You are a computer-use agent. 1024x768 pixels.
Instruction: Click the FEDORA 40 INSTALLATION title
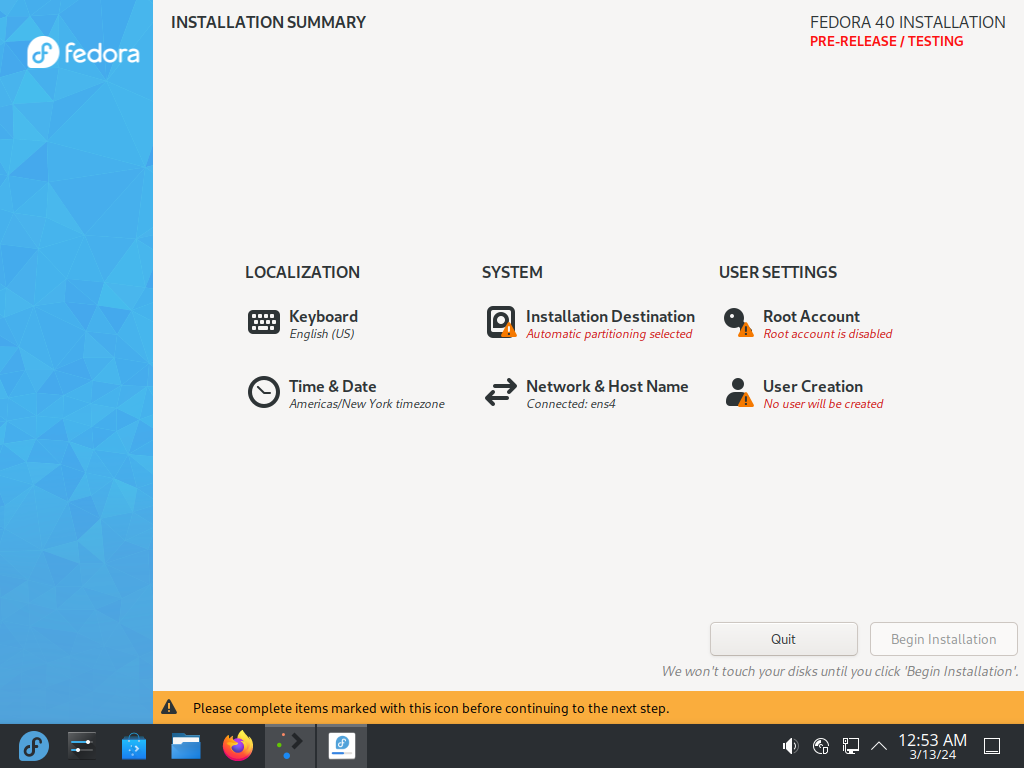(907, 22)
